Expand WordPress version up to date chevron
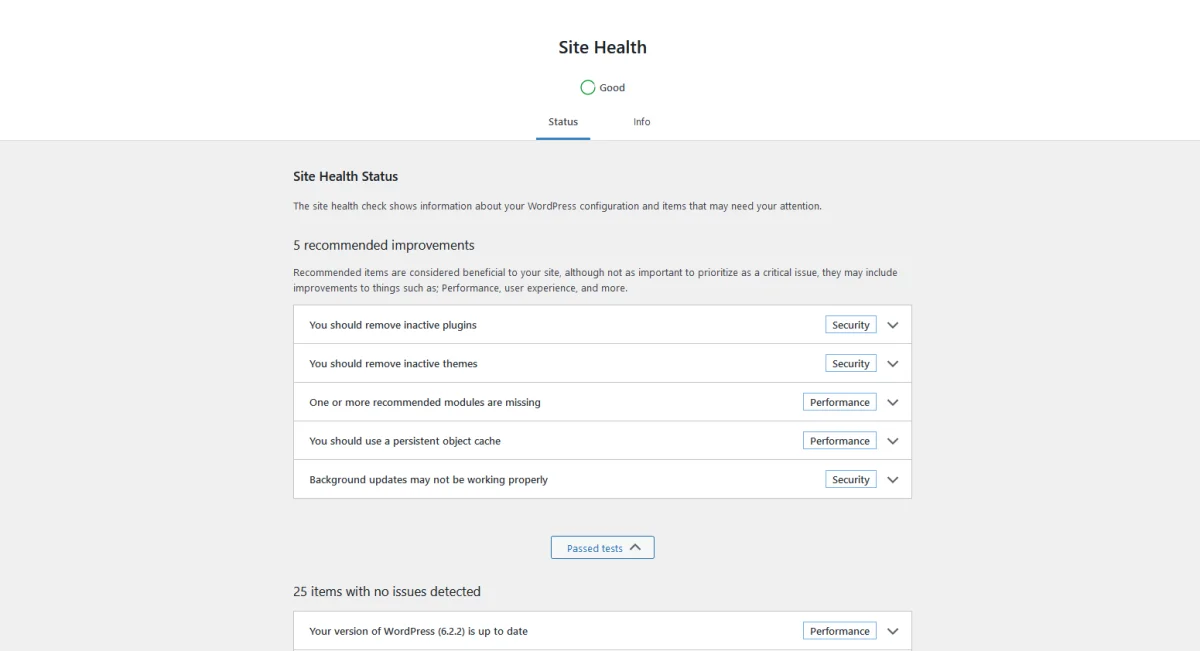 pyautogui.click(x=893, y=631)
